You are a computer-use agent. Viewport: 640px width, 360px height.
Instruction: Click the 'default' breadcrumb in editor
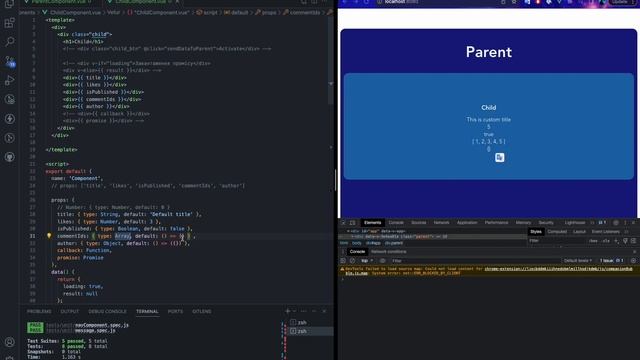coord(240,12)
